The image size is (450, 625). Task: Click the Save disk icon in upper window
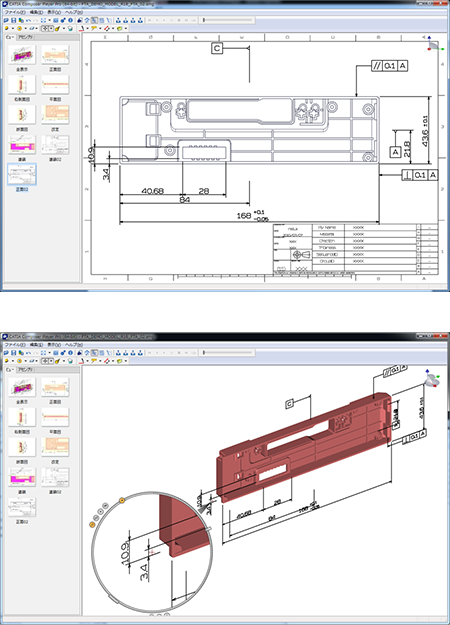[14, 20]
